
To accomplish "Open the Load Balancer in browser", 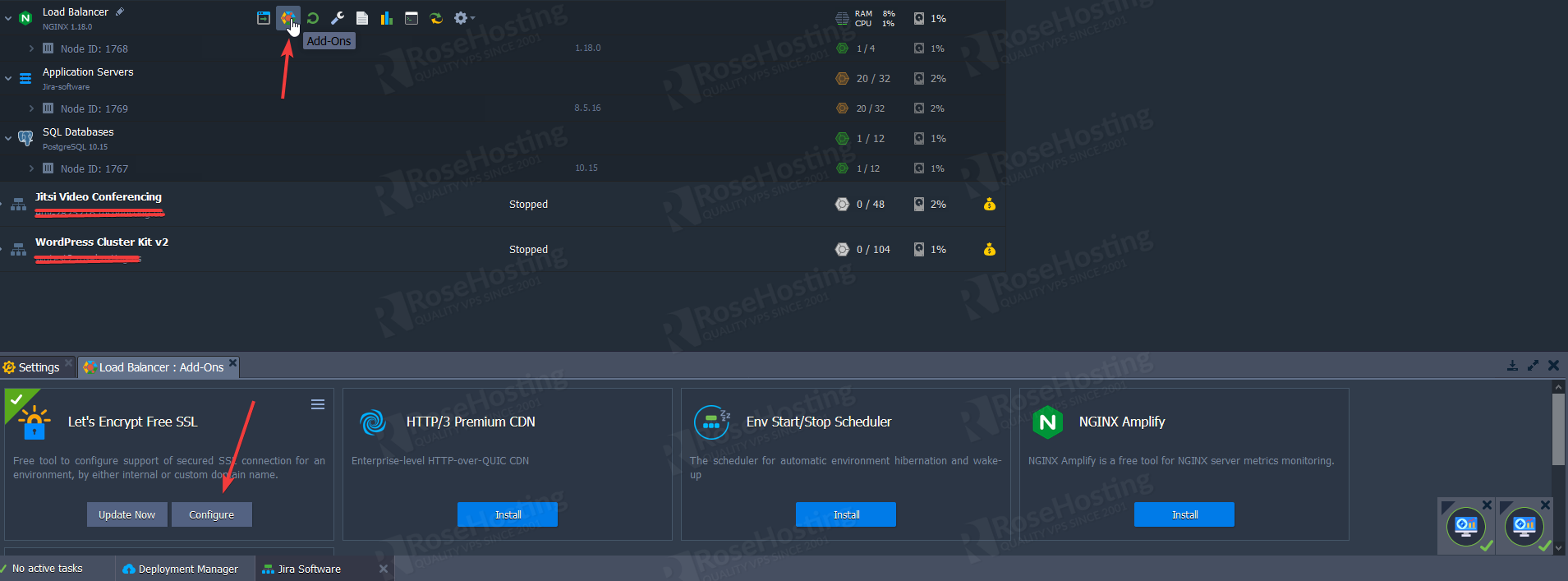I will pos(263,18).
